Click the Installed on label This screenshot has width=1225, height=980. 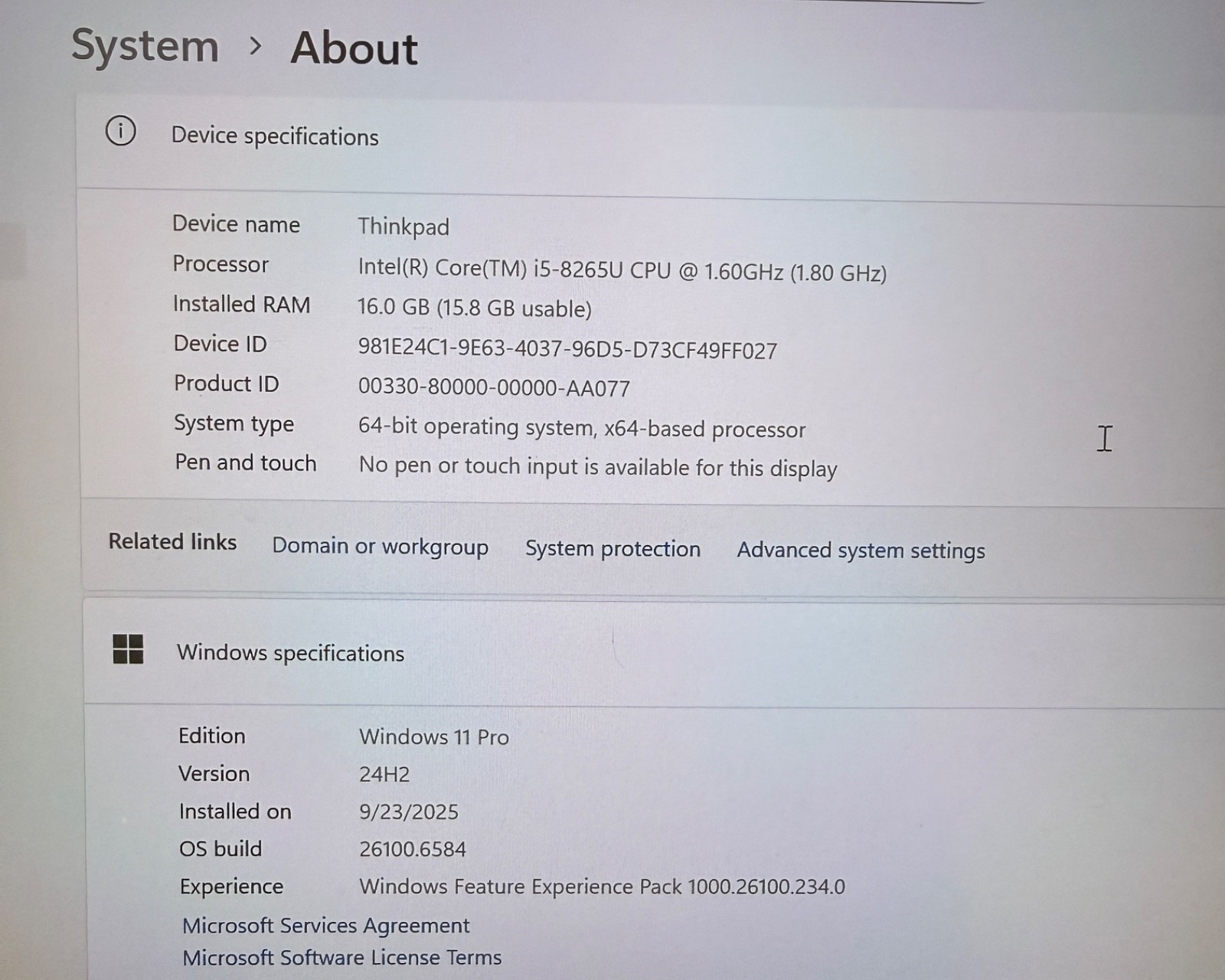(235, 812)
